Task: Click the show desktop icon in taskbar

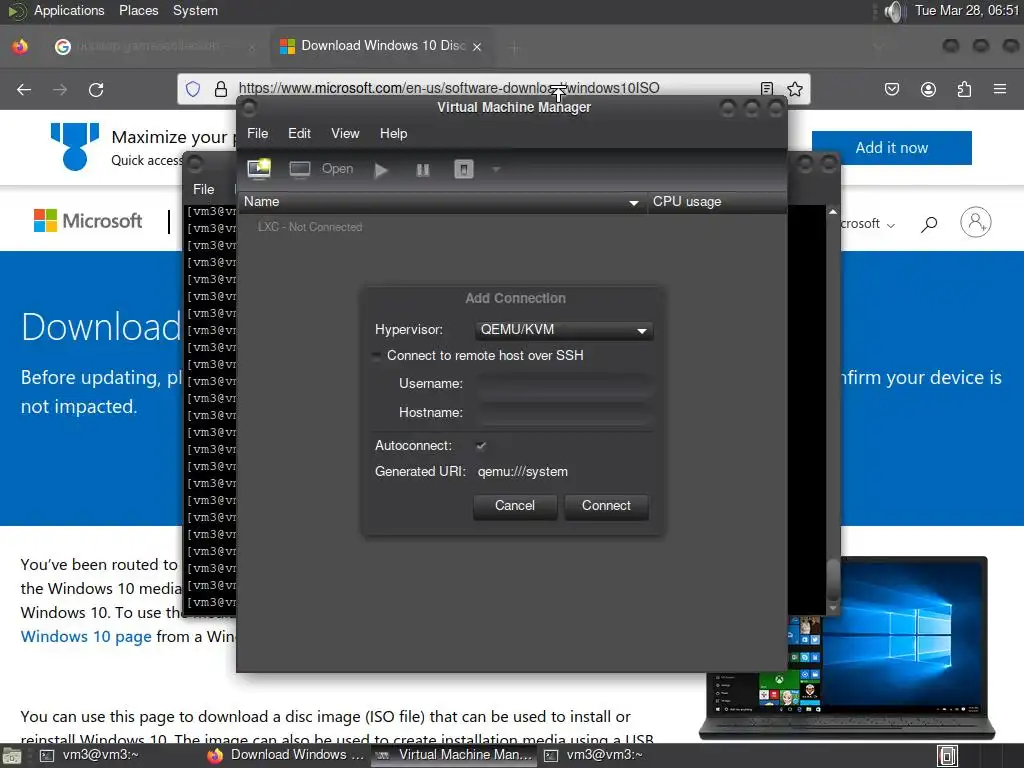Action: 12,756
